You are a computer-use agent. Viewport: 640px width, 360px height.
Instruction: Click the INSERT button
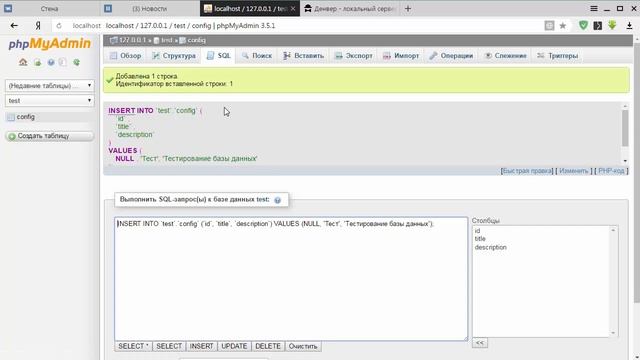click(x=201, y=346)
